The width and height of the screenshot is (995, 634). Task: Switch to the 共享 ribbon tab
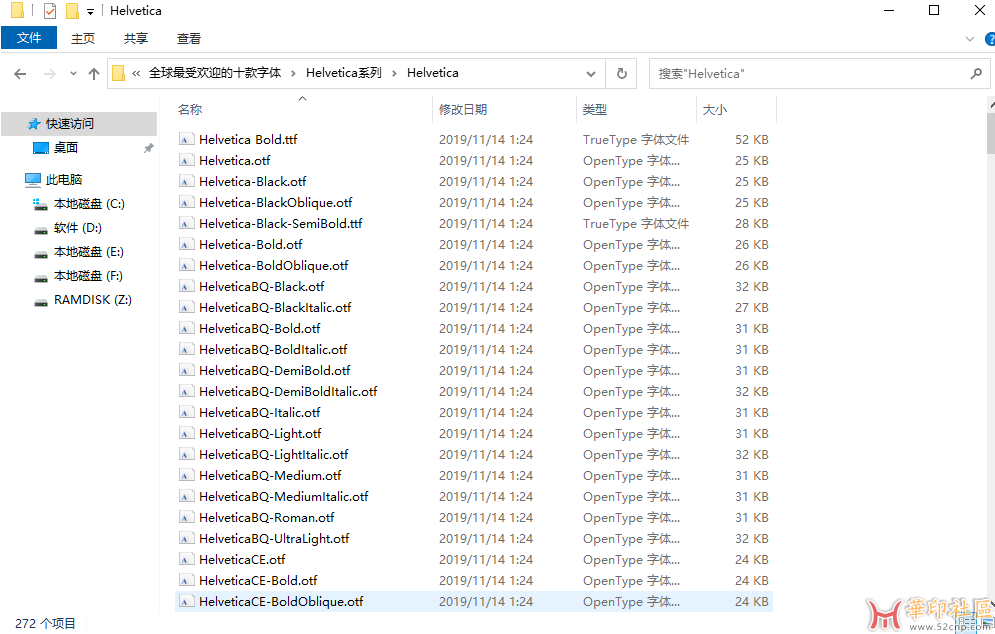click(x=135, y=39)
